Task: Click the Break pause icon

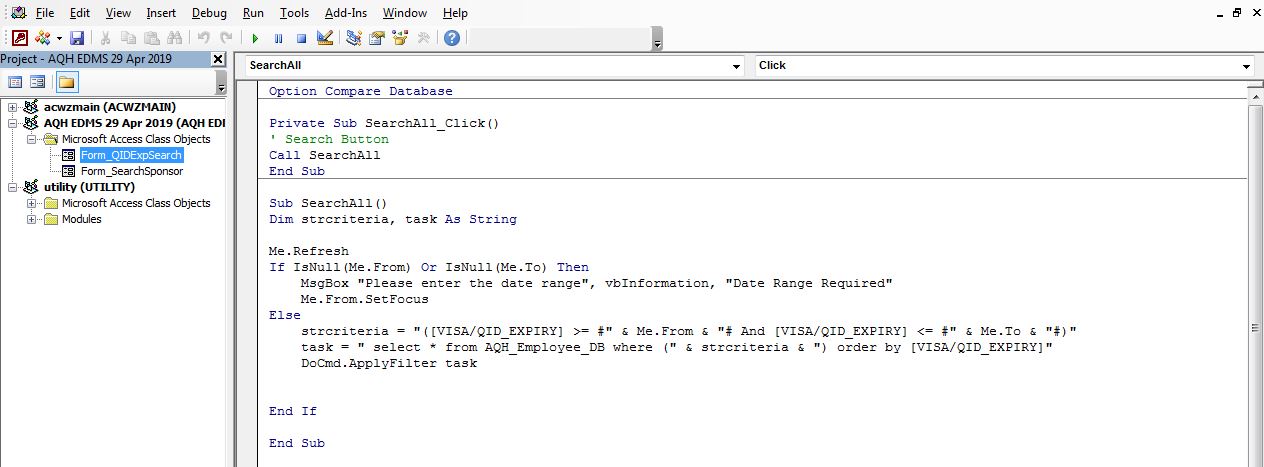Action: click(x=278, y=38)
